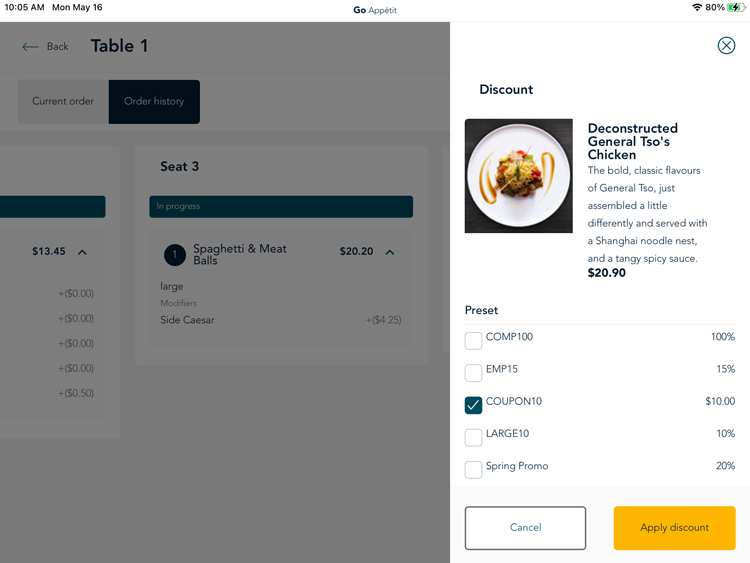Viewport: 750px width, 563px height.
Task: Close the Discount panel with X icon
Action: (726, 45)
